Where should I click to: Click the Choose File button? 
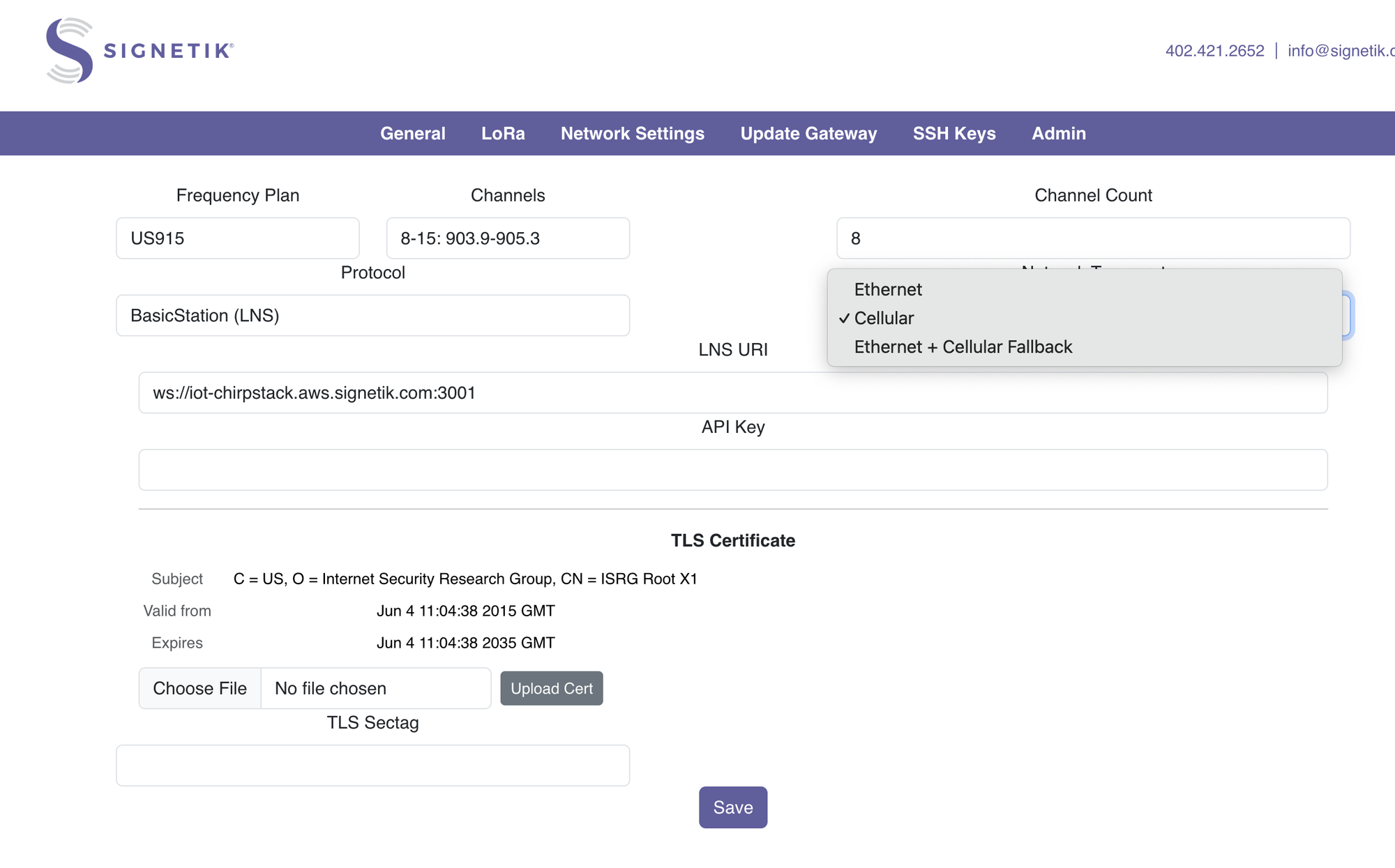[200, 688]
